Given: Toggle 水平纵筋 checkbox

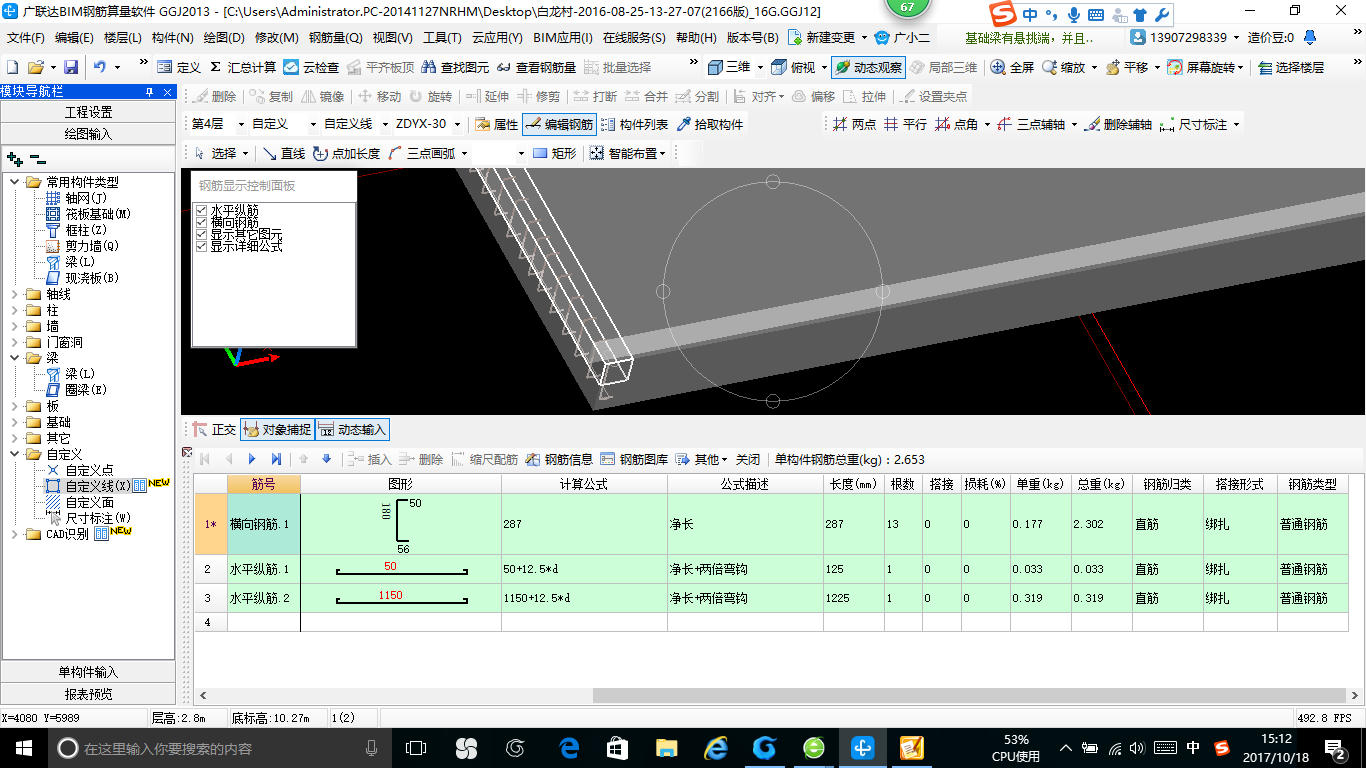Looking at the screenshot, I should [x=201, y=210].
